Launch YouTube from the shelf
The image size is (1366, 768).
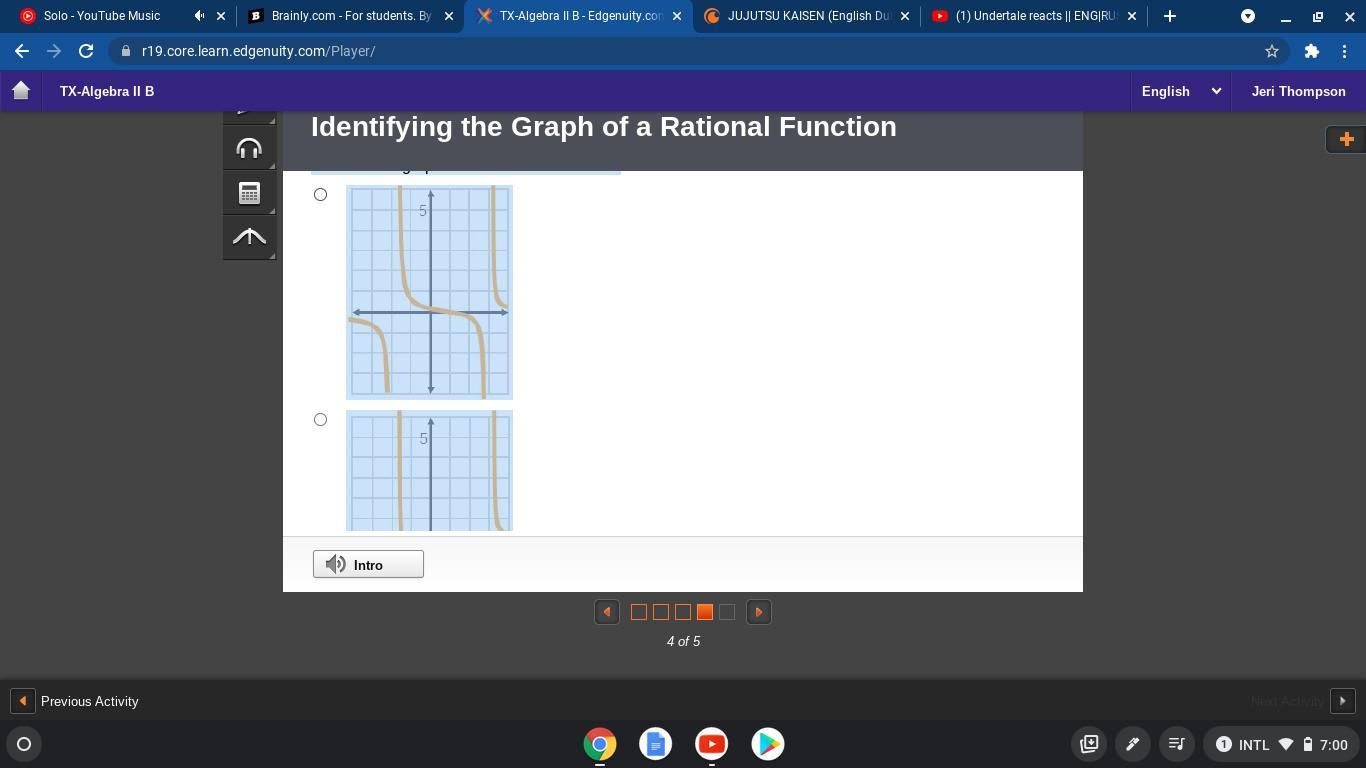point(712,744)
